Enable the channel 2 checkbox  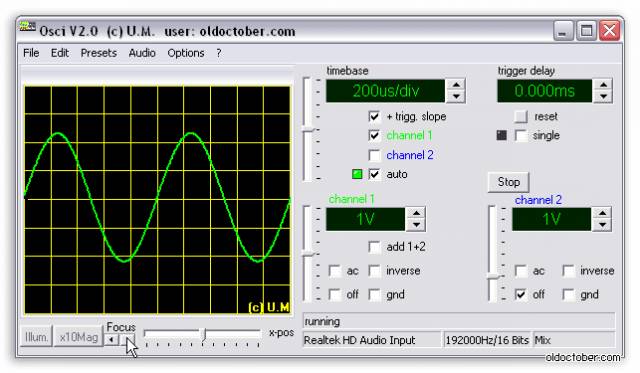[x=374, y=155]
